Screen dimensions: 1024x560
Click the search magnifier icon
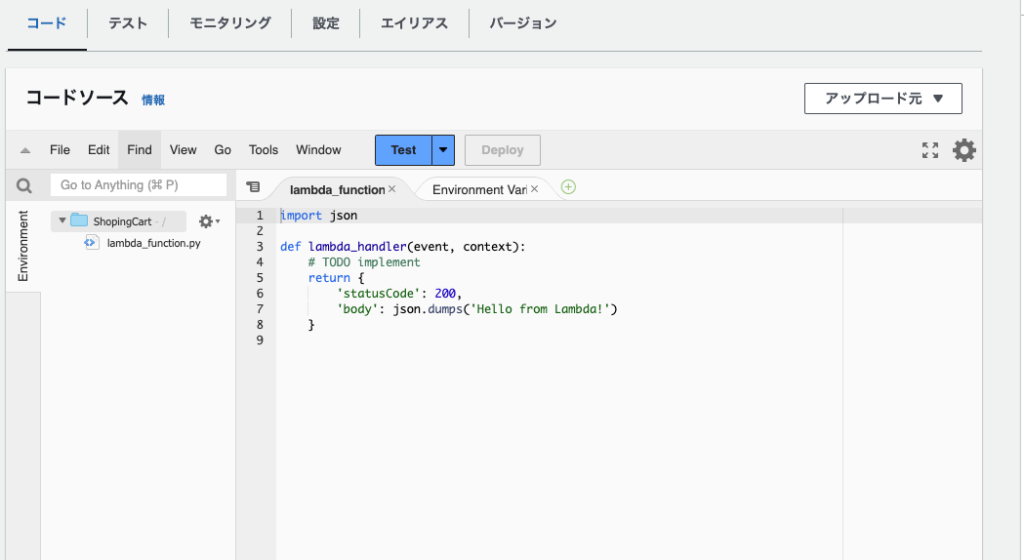coord(24,186)
